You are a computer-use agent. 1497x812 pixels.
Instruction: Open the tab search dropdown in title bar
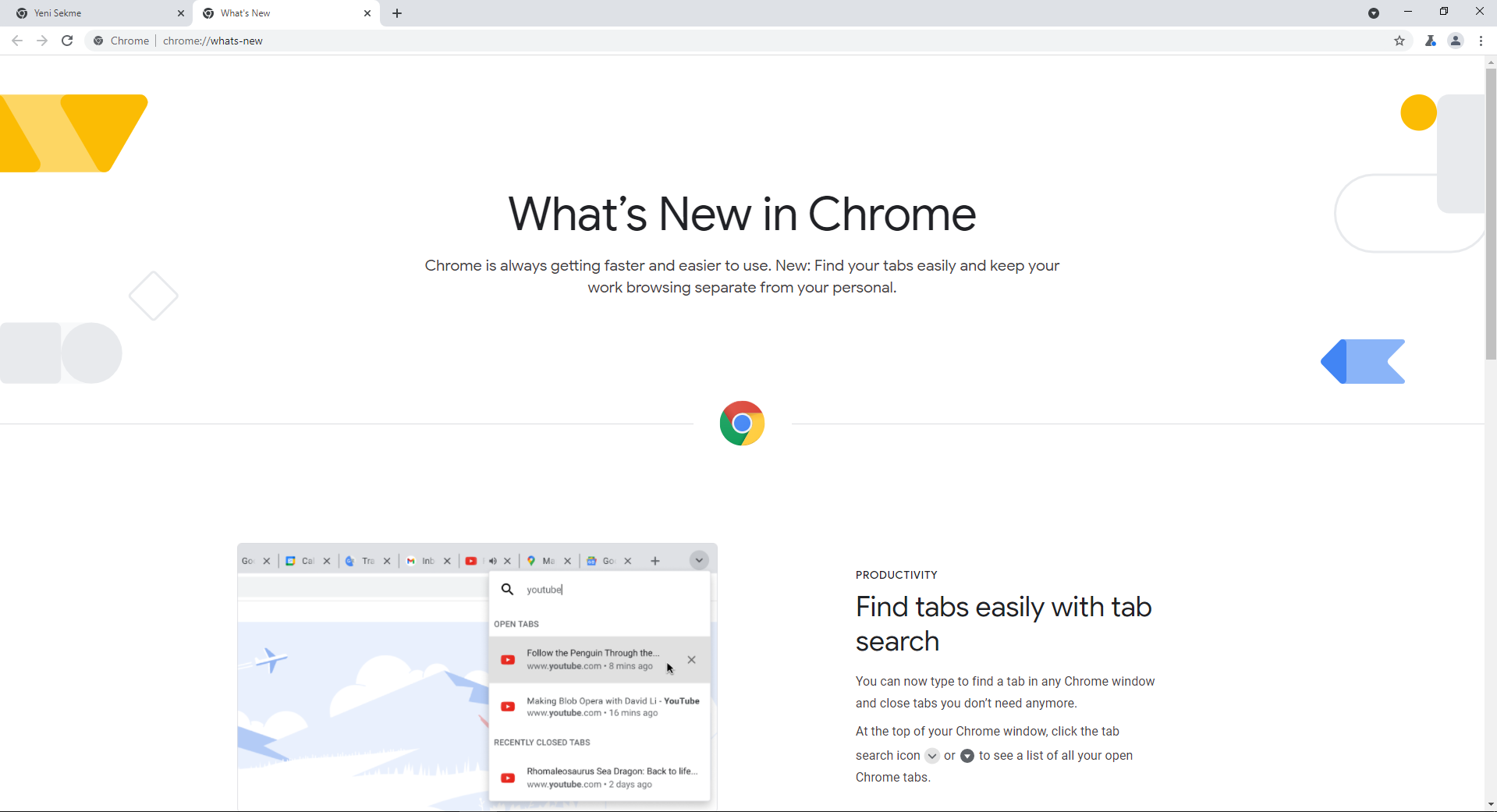click(x=1374, y=13)
